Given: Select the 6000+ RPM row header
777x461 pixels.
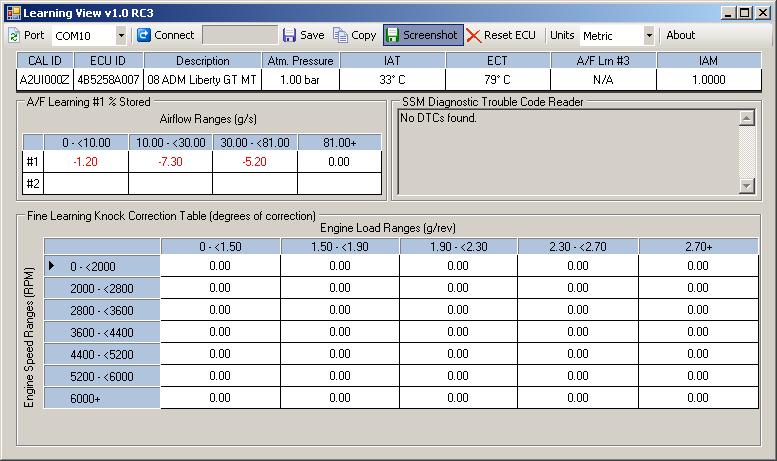Looking at the screenshot, I should [x=102, y=398].
